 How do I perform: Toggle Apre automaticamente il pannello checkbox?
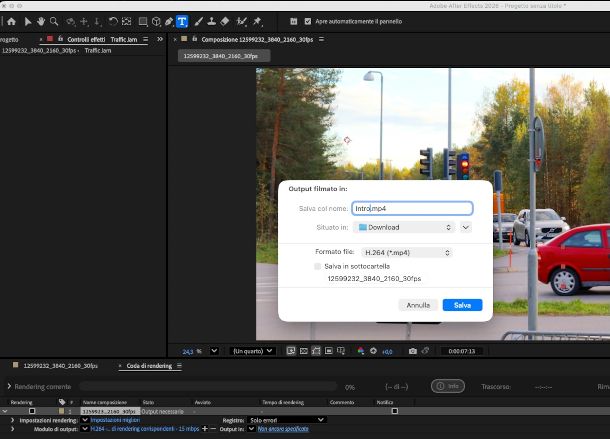pyautogui.click(x=308, y=21)
